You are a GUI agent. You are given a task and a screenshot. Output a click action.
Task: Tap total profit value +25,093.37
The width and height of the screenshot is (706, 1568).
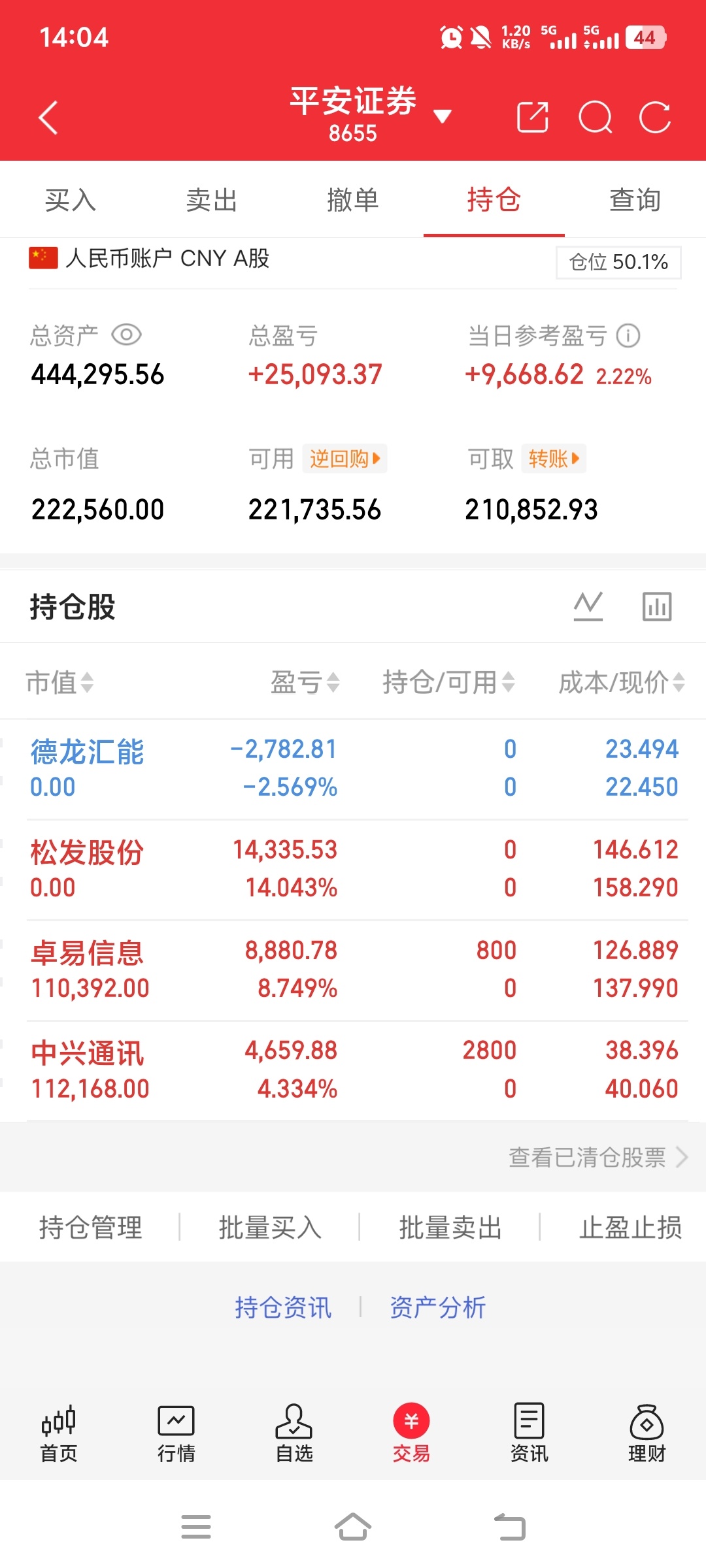[315, 375]
